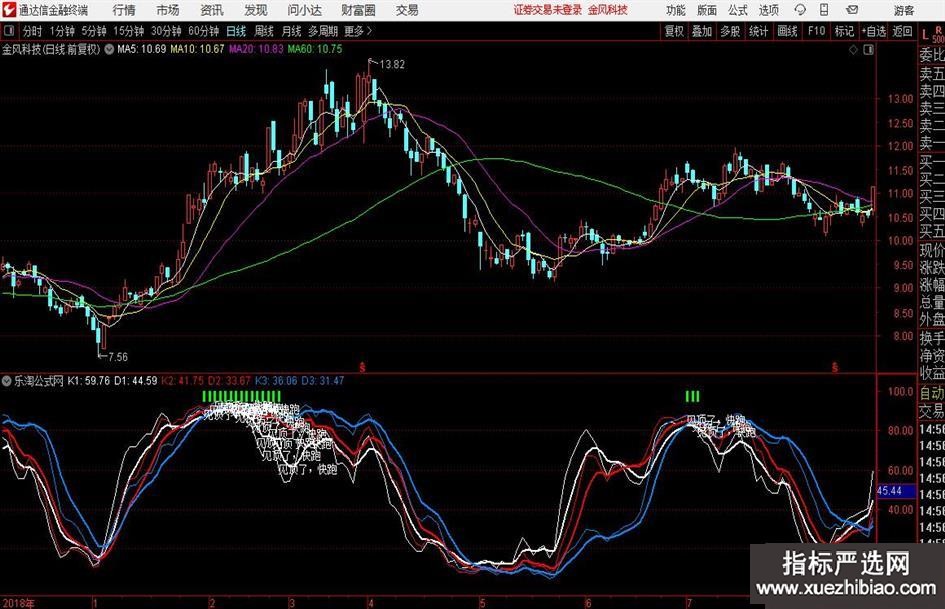Open the 问小达 menu
This screenshot has height=609, width=945.
[305, 10]
